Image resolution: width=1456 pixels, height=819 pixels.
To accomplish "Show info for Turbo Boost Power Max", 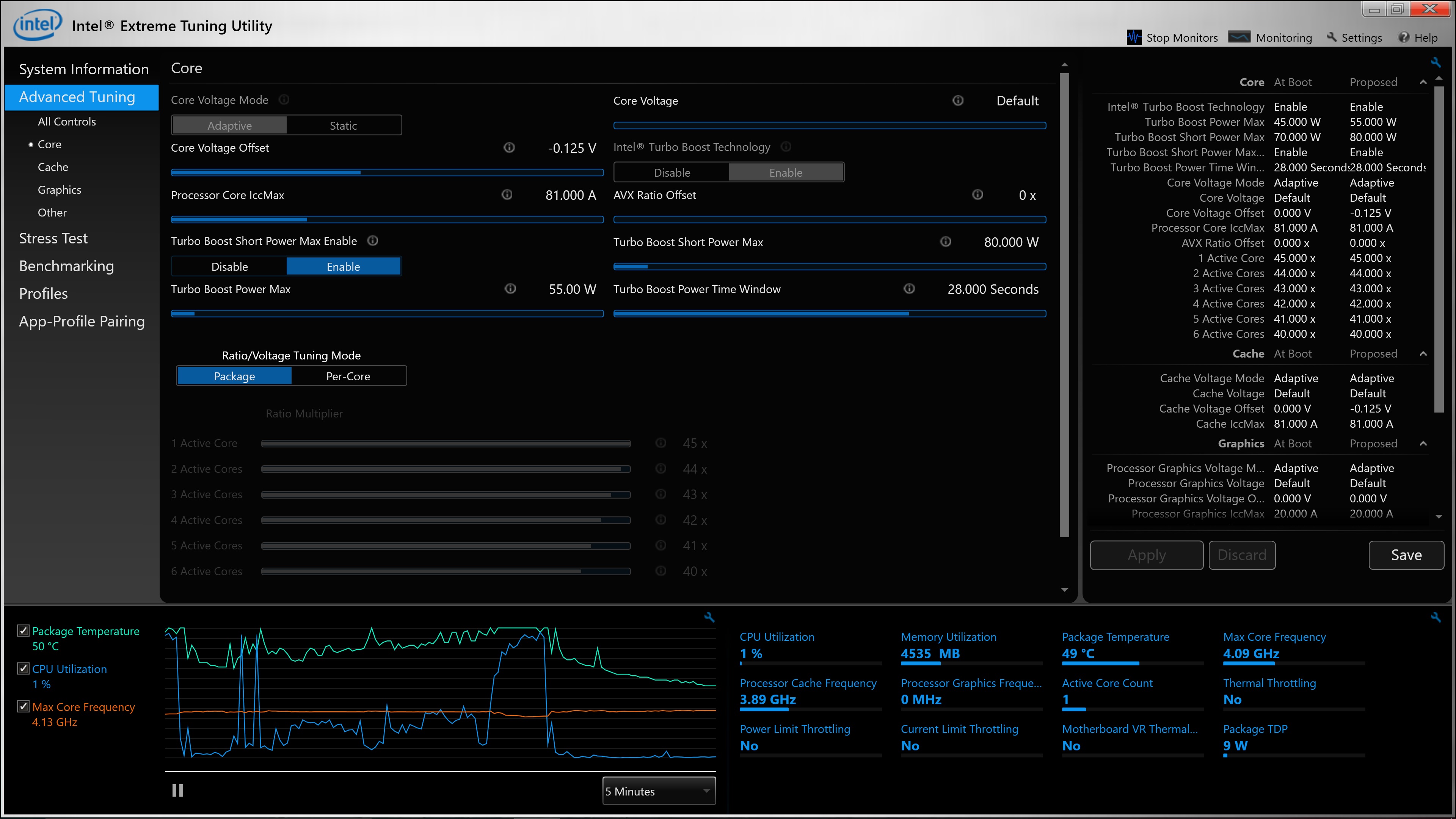I will [x=510, y=289].
